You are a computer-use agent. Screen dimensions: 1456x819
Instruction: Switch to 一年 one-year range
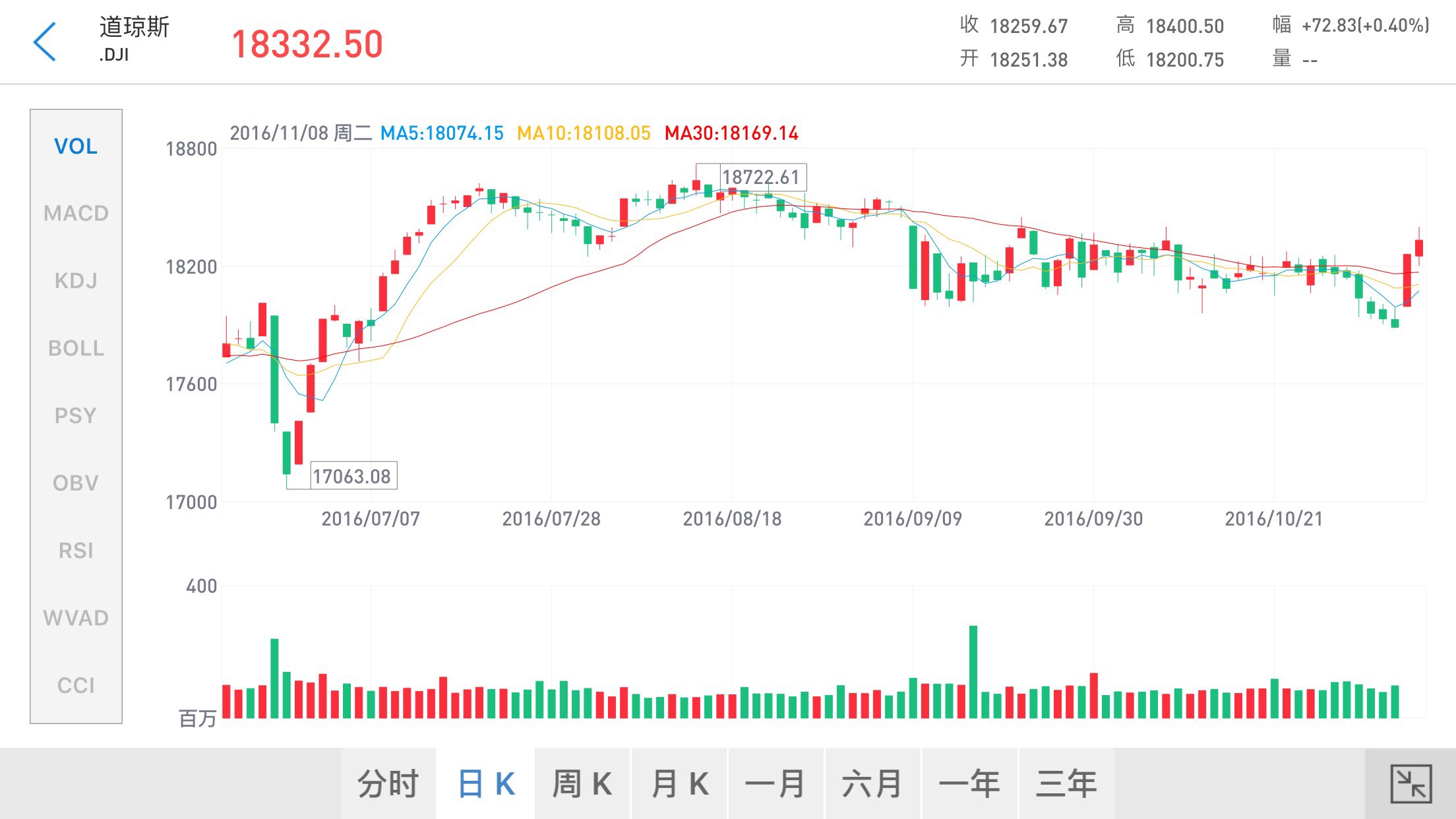(x=969, y=784)
